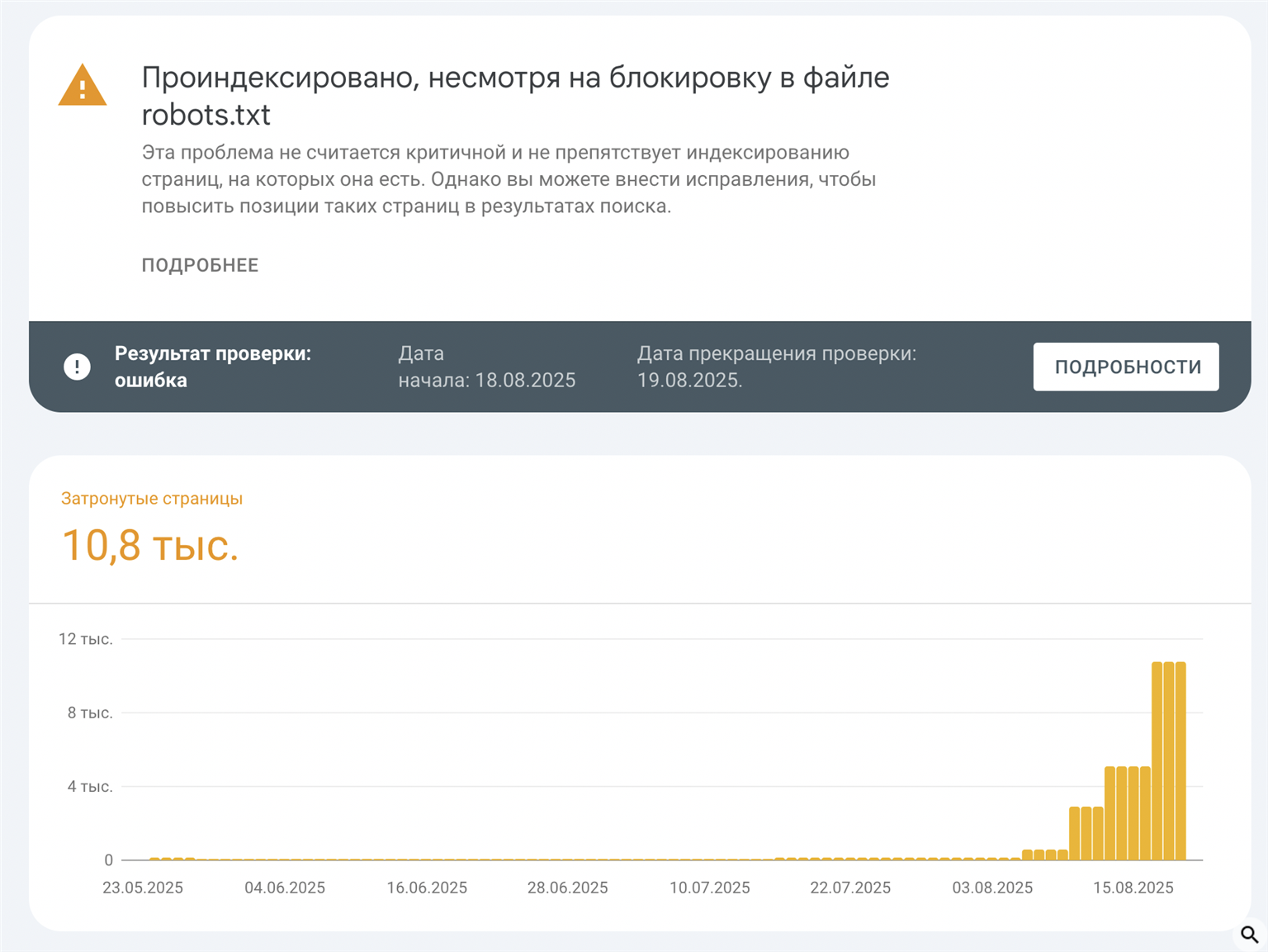Select the 23.05.2025 date axis label
The image size is (1268, 952).
click(143, 888)
